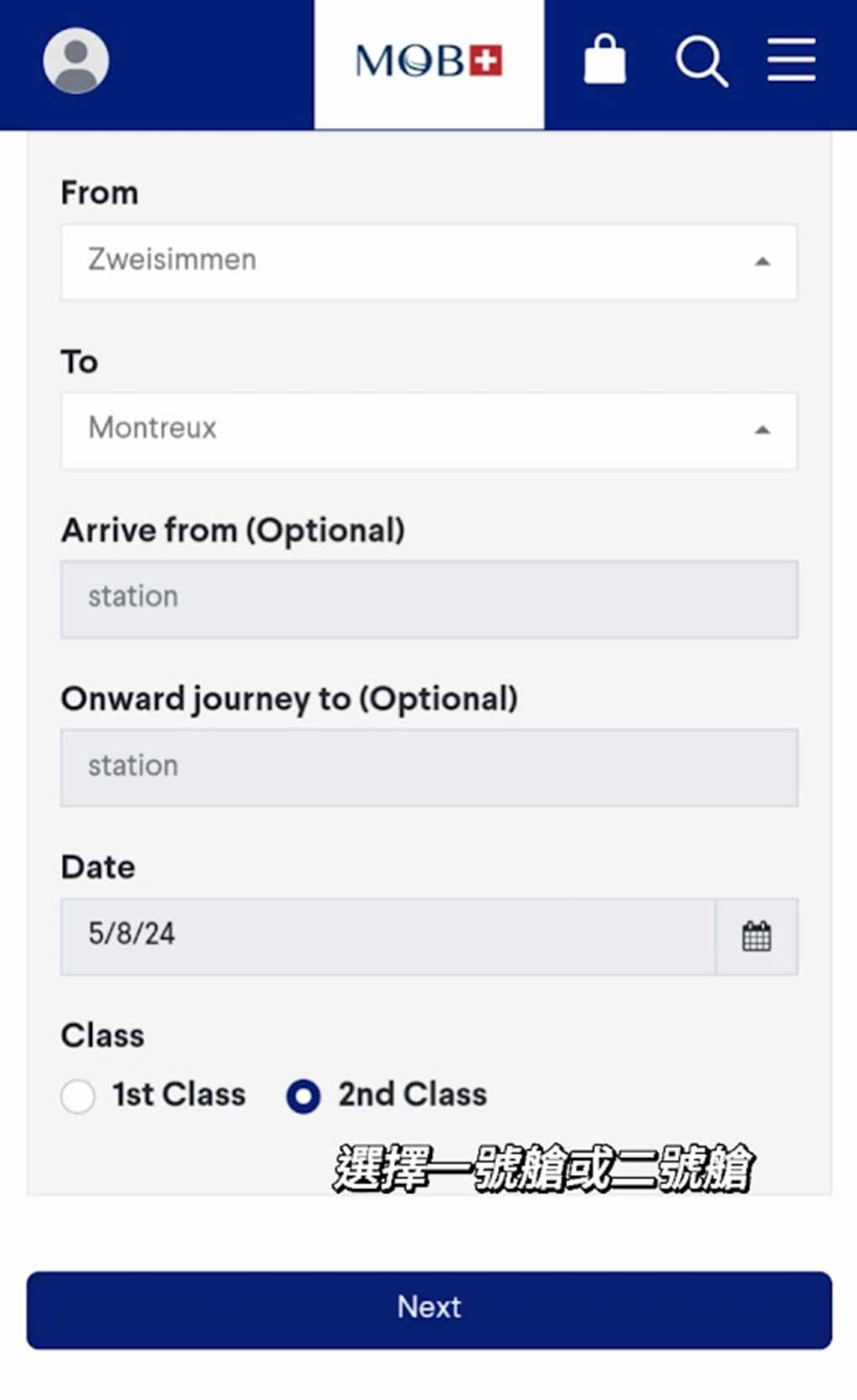Open the calendar date picker icon
The height and width of the screenshot is (1400, 857).
(x=757, y=936)
